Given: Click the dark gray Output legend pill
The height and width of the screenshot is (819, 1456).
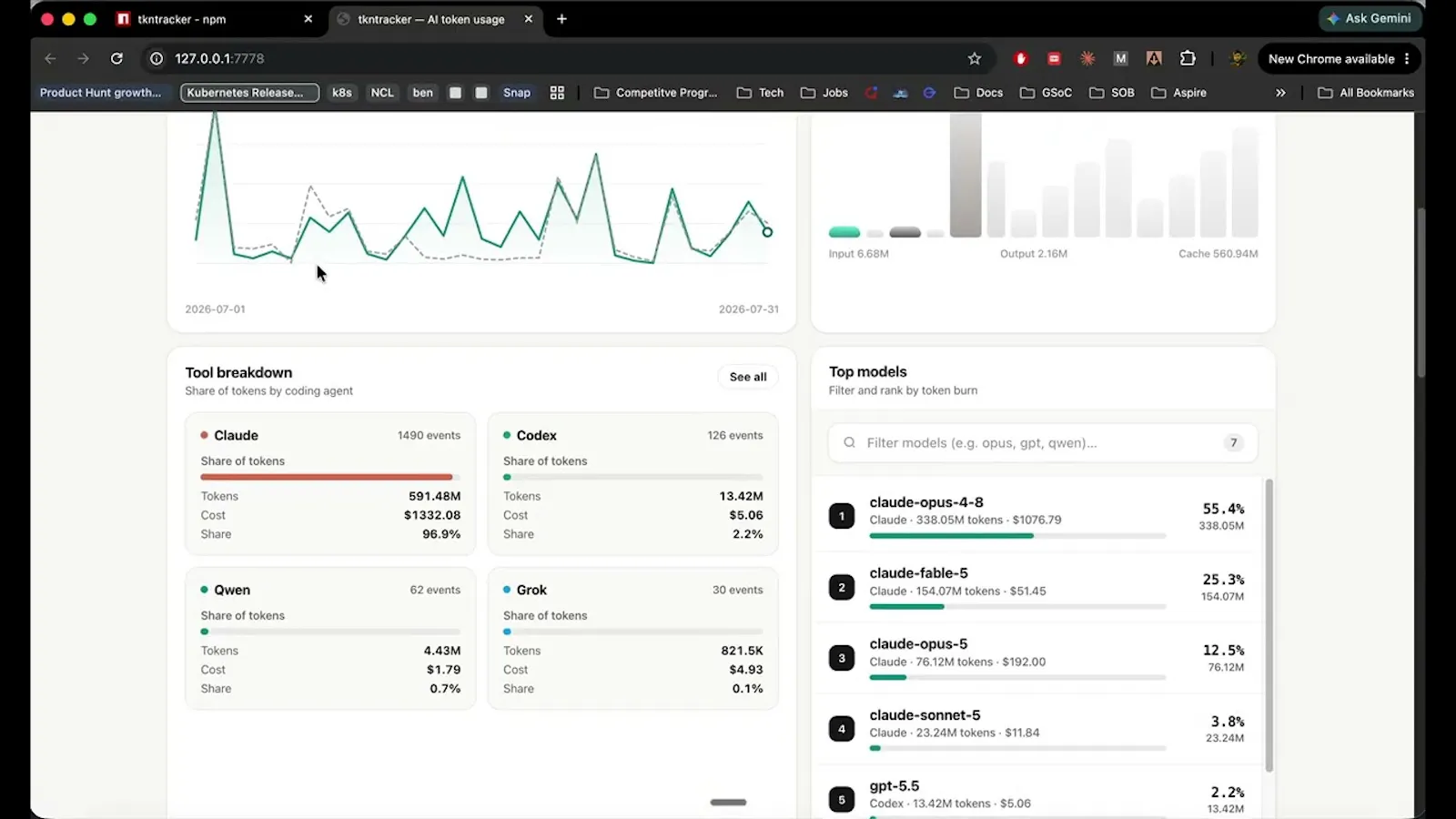Looking at the screenshot, I should 905,233.
